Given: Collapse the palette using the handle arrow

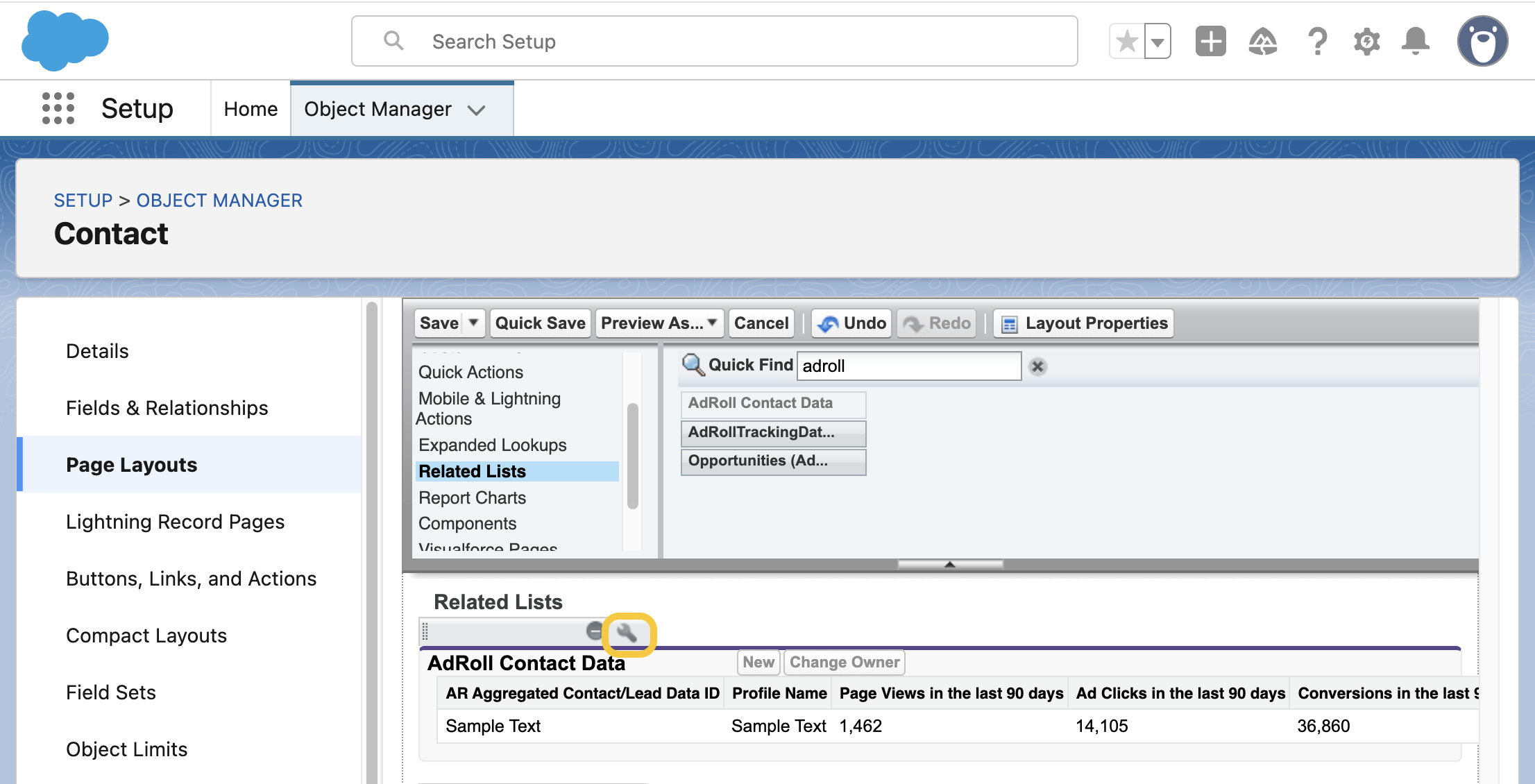Looking at the screenshot, I should click(x=949, y=564).
